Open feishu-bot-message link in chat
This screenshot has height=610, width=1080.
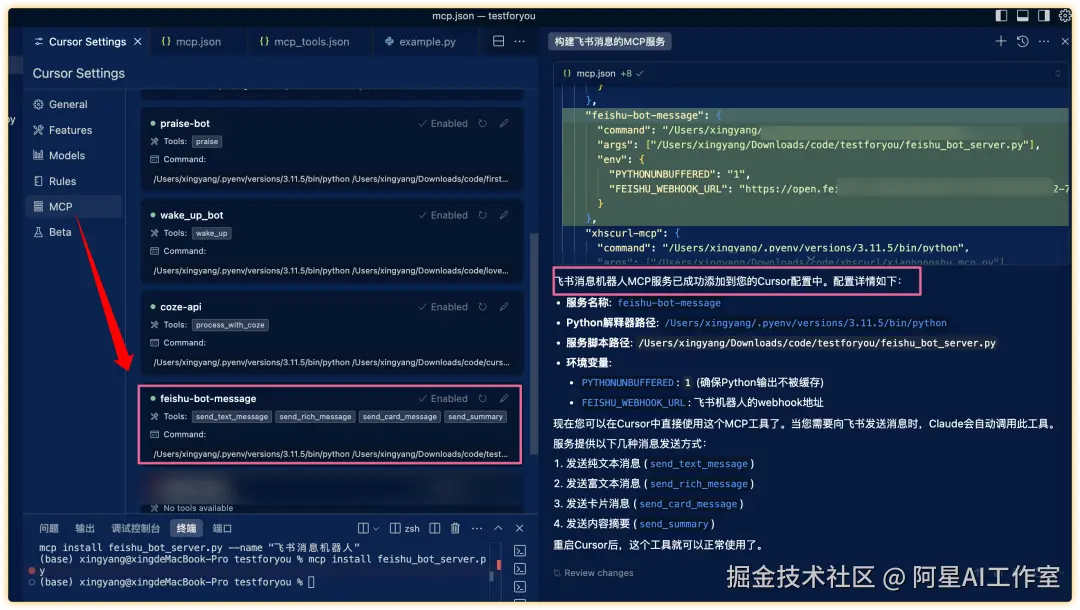pyautogui.click(x=669, y=302)
